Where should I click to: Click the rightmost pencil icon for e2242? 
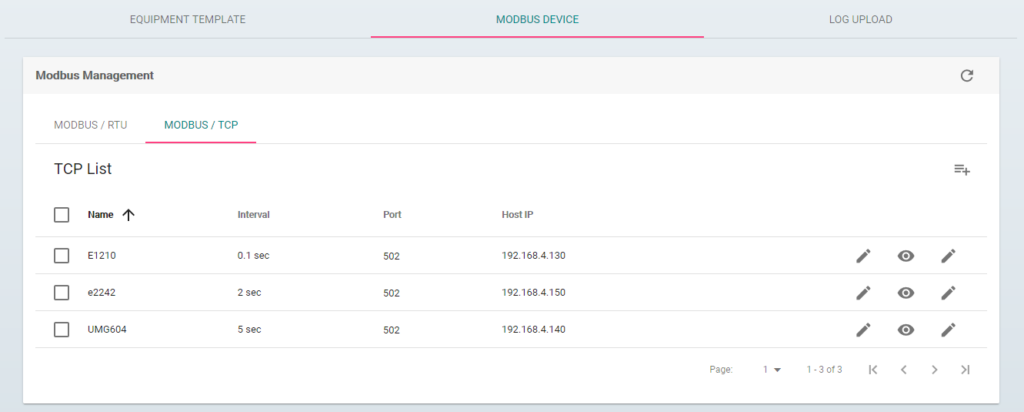[x=948, y=293]
